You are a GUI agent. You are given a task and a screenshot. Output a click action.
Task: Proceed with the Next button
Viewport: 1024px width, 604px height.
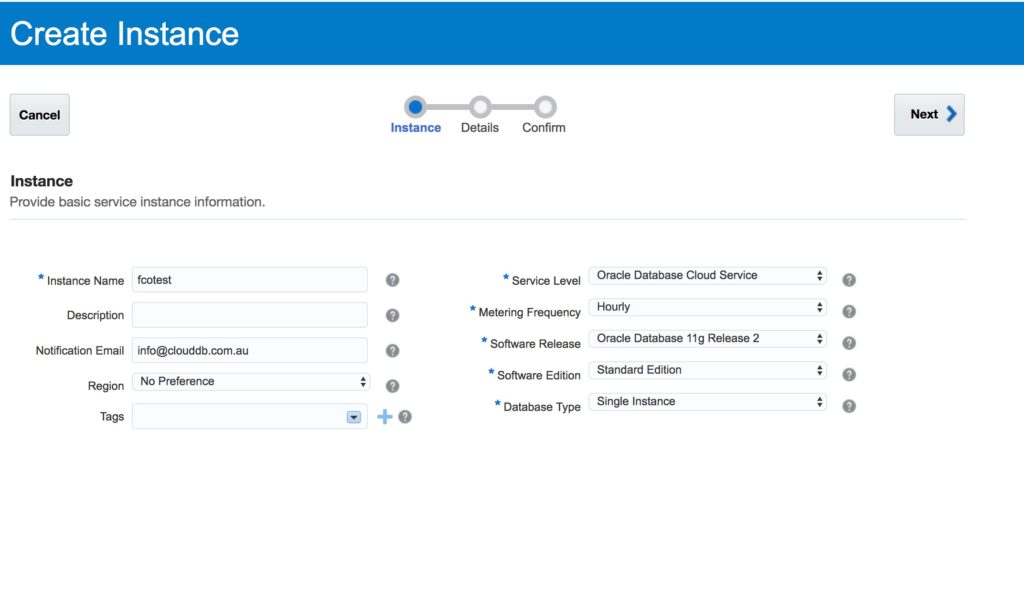(x=929, y=115)
